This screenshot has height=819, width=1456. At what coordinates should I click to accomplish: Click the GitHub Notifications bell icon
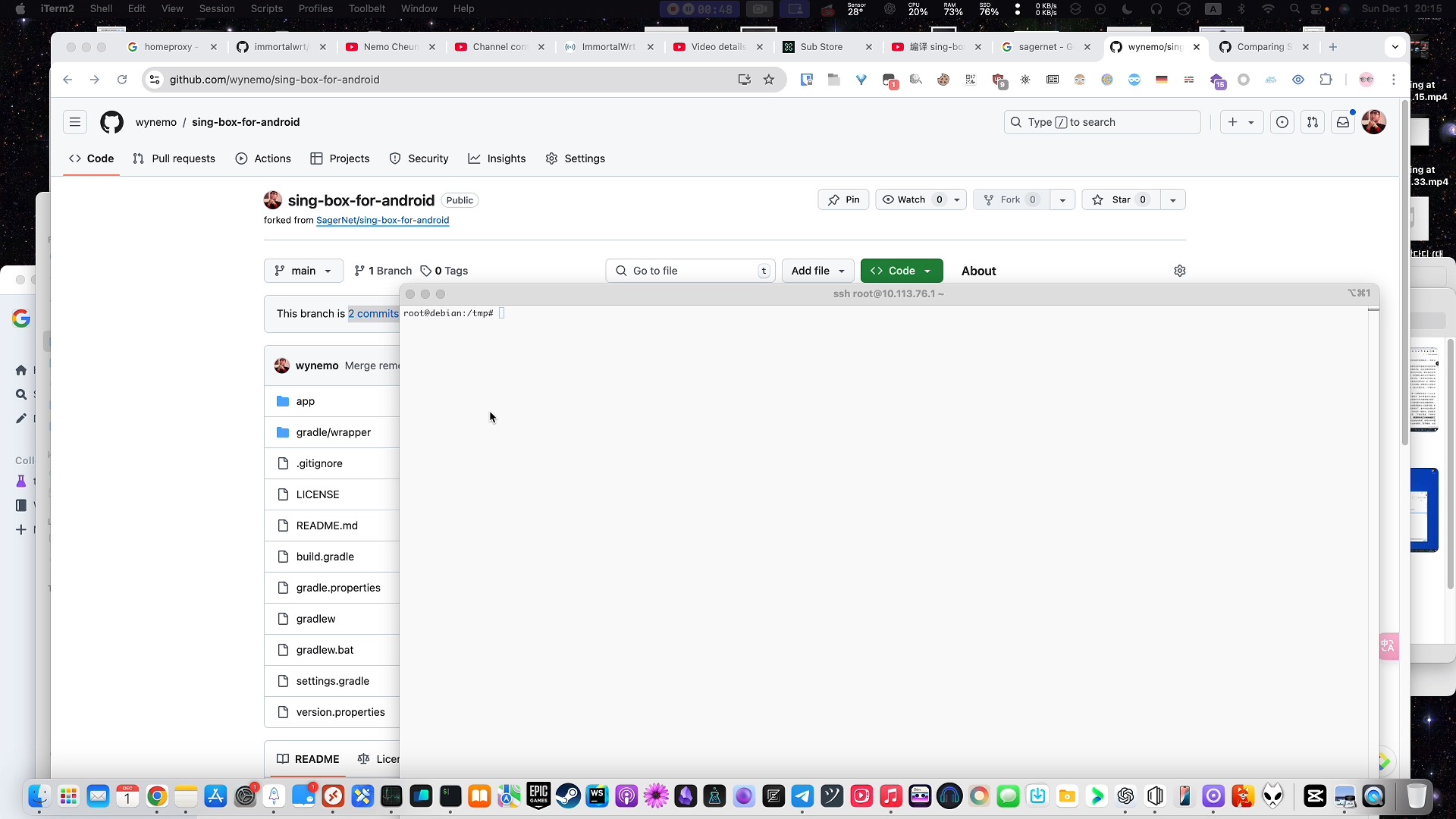[x=1343, y=122]
